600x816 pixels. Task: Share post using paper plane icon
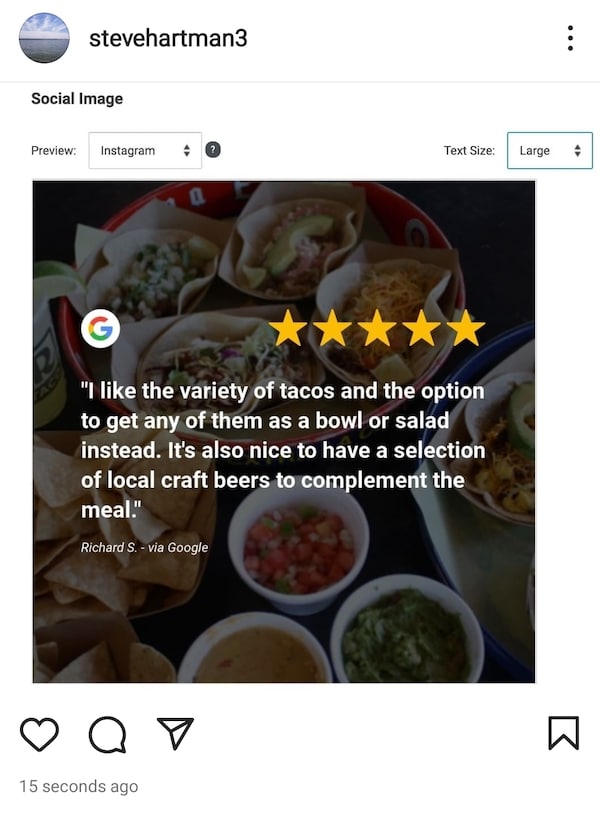(x=175, y=733)
